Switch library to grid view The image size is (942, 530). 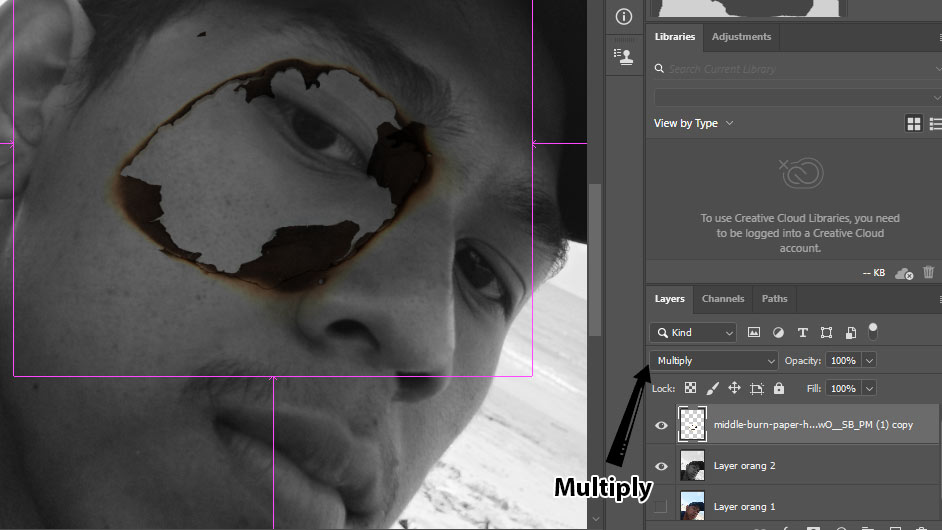(x=914, y=124)
